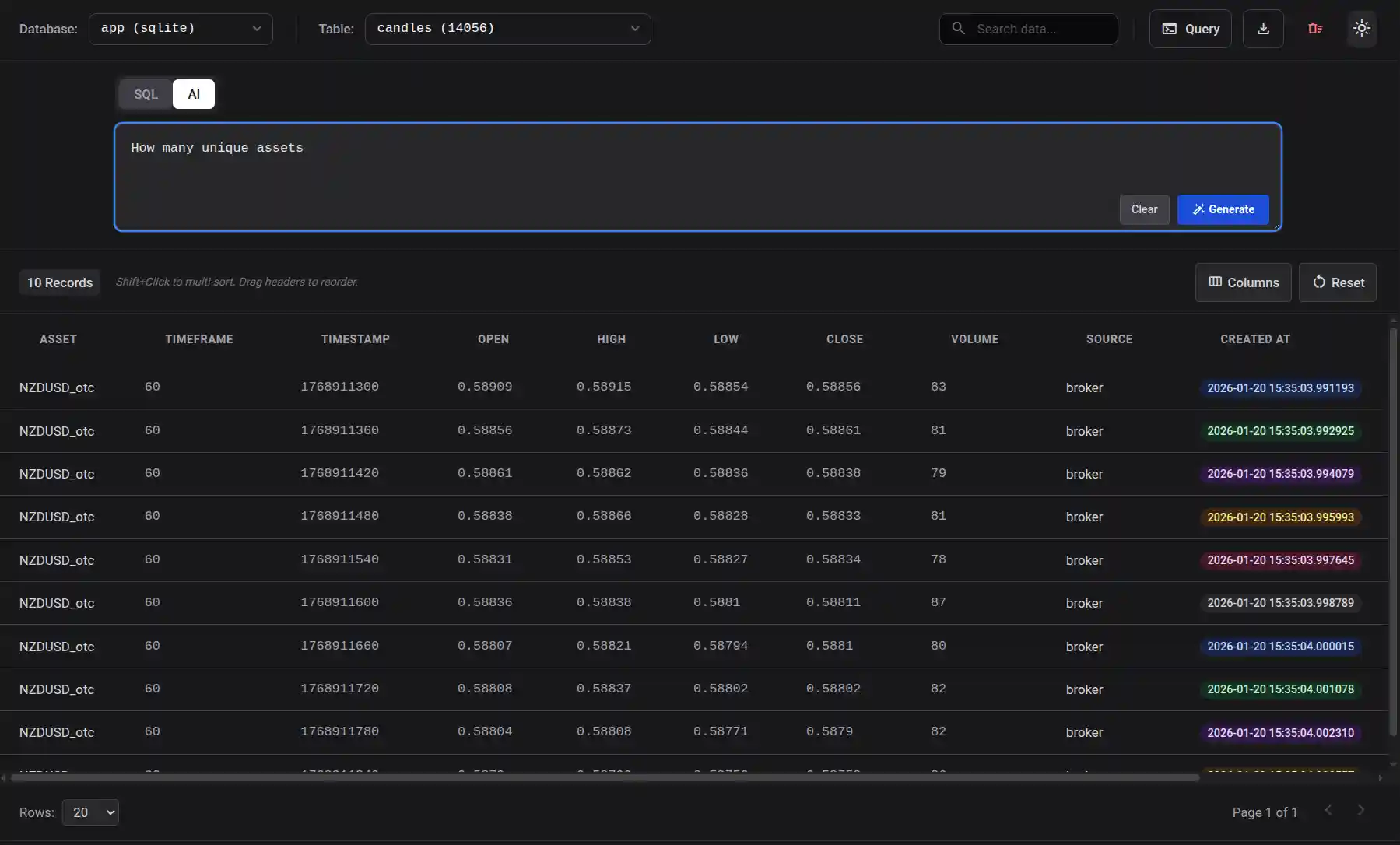Open the Database selector dropdown
This screenshot has height=845, width=1400.
(181, 29)
